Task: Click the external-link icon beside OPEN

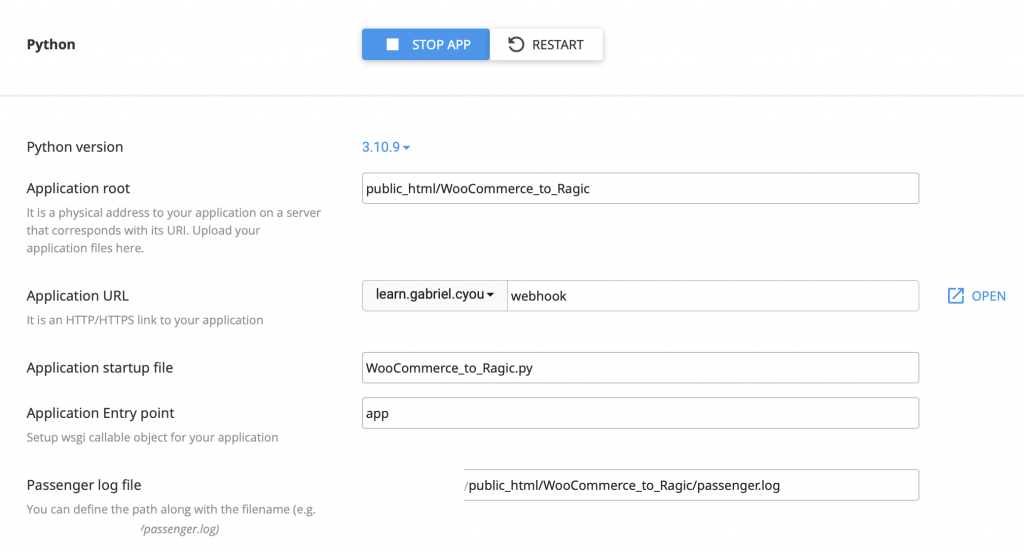Action: click(956, 296)
